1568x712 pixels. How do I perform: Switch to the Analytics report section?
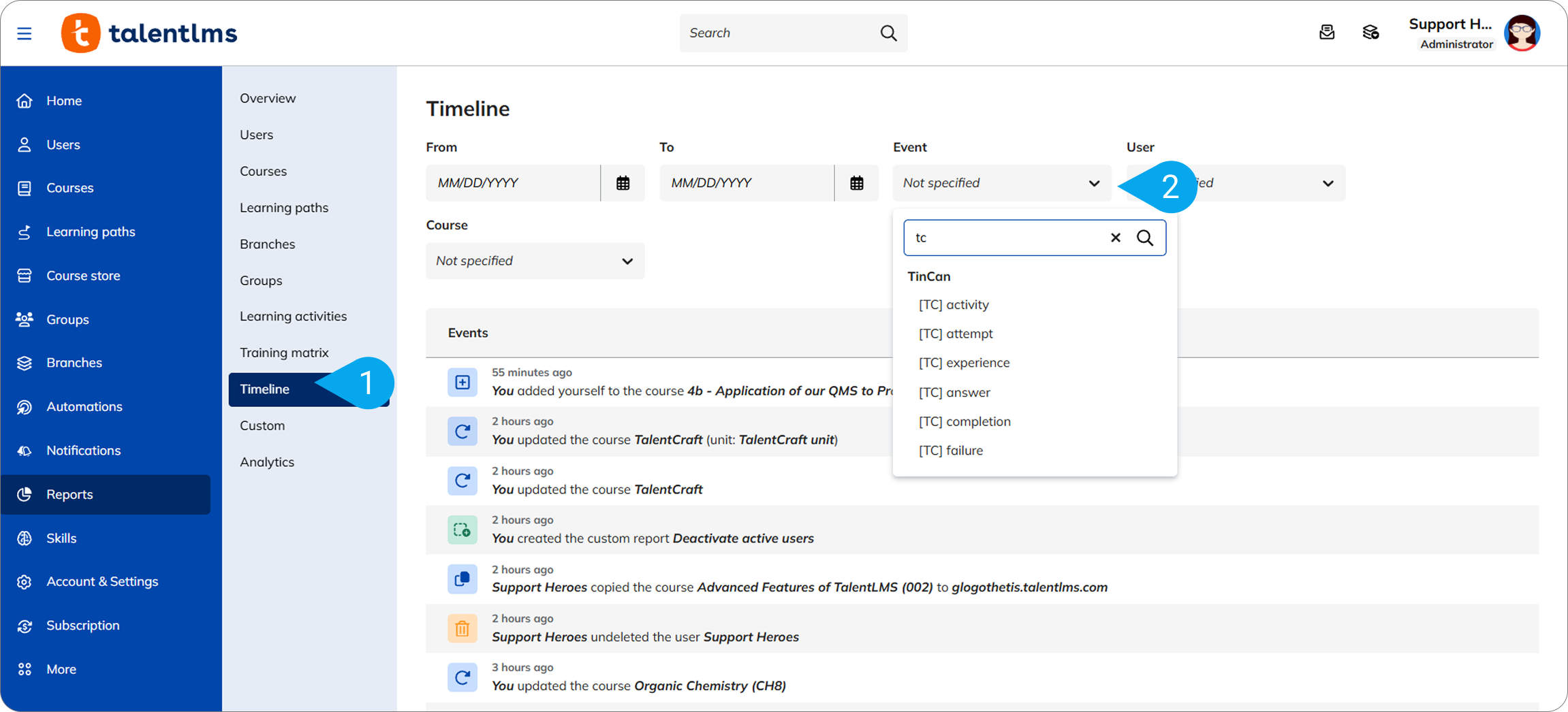pos(267,462)
